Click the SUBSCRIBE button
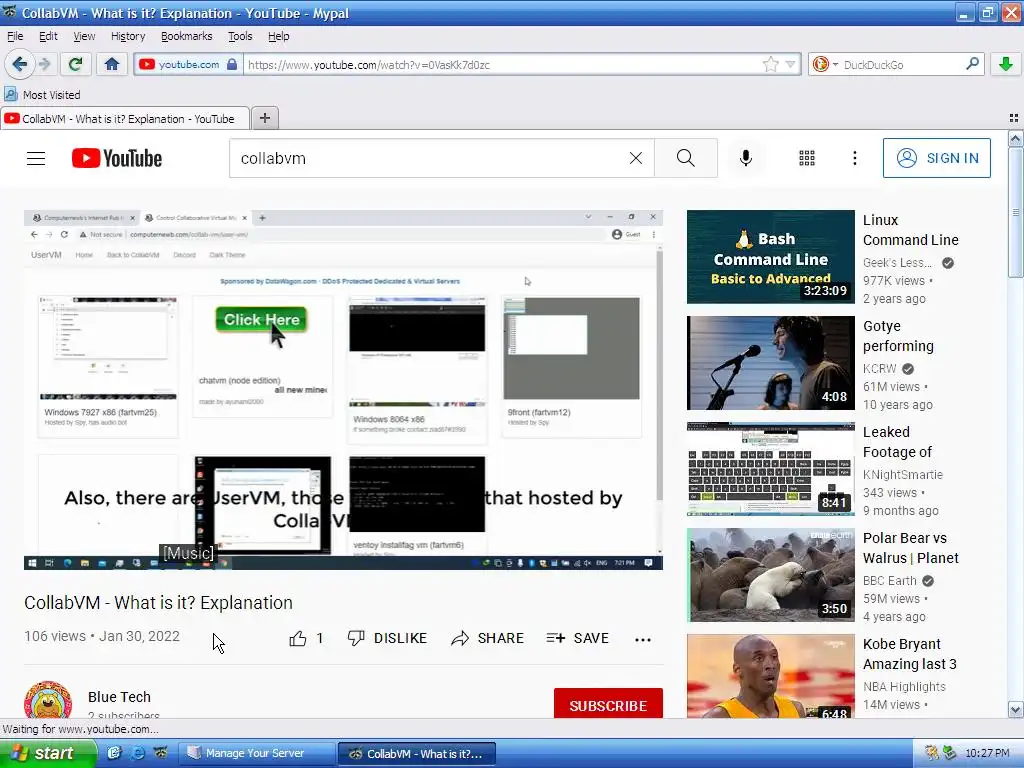This screenshot has width=1024, height=768. pos(608,703)
